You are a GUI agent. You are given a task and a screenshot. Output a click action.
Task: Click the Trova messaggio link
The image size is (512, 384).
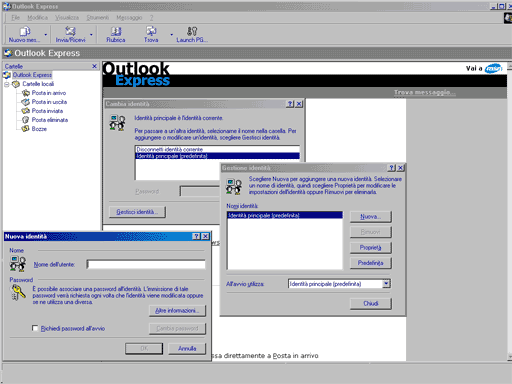(x=424, y=92)
